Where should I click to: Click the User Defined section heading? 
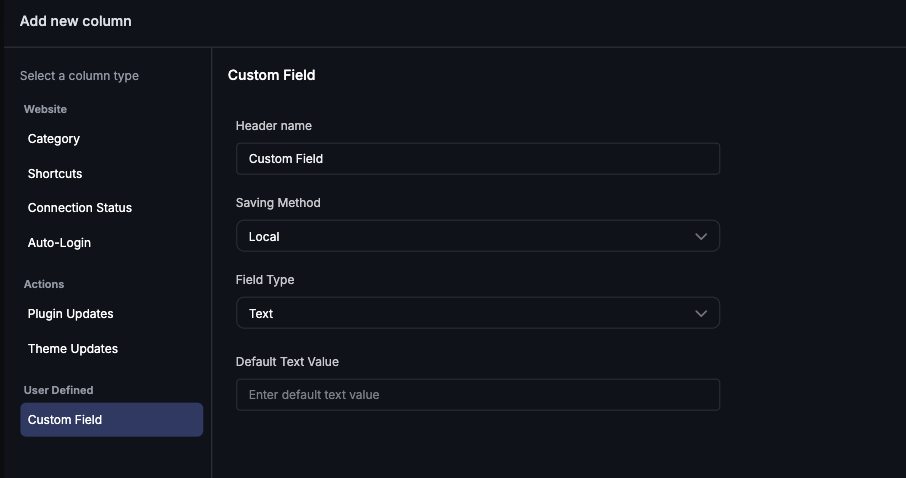tap(58, 390)
